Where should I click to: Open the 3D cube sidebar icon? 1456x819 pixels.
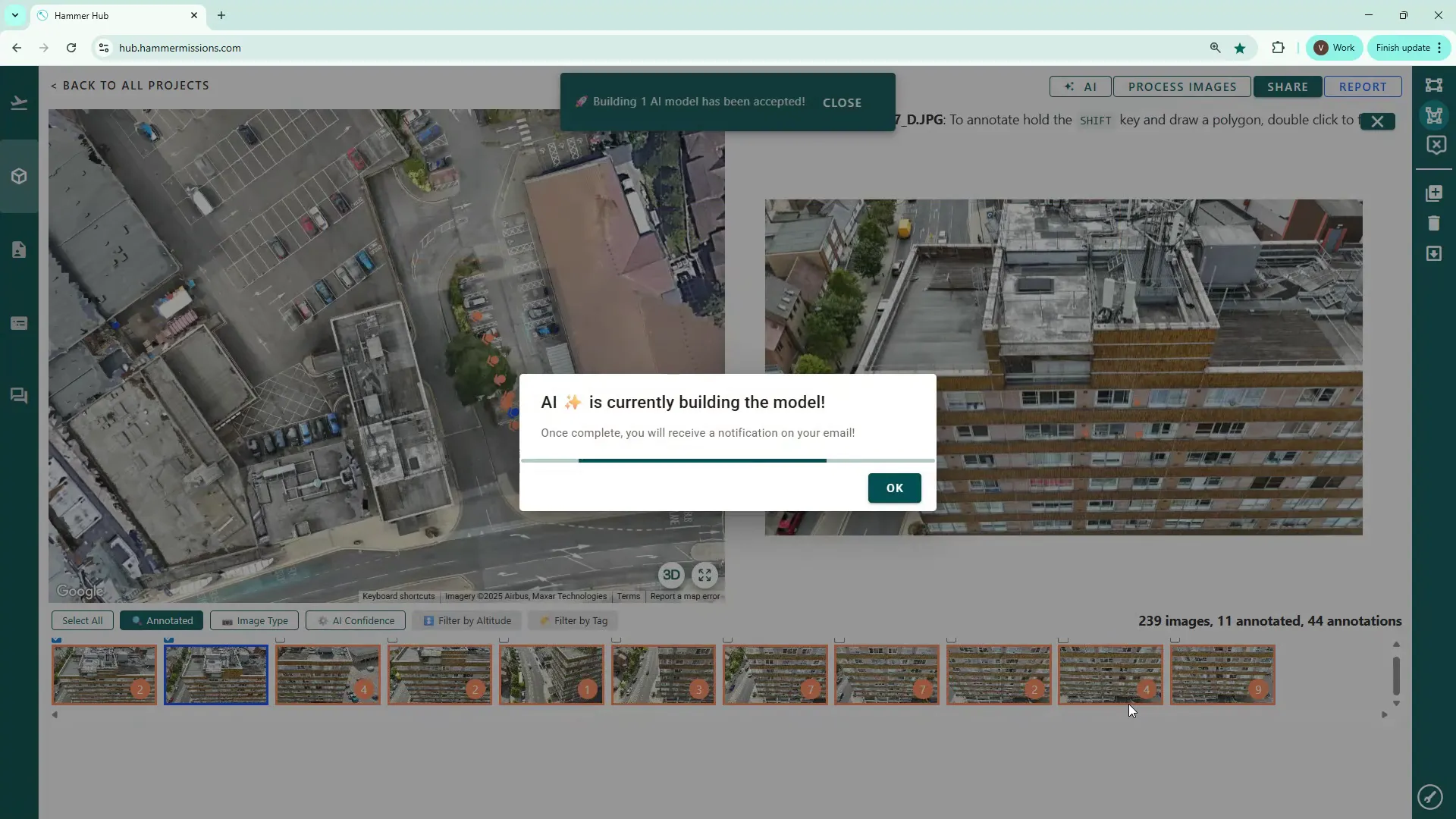(x=19, y=176)
